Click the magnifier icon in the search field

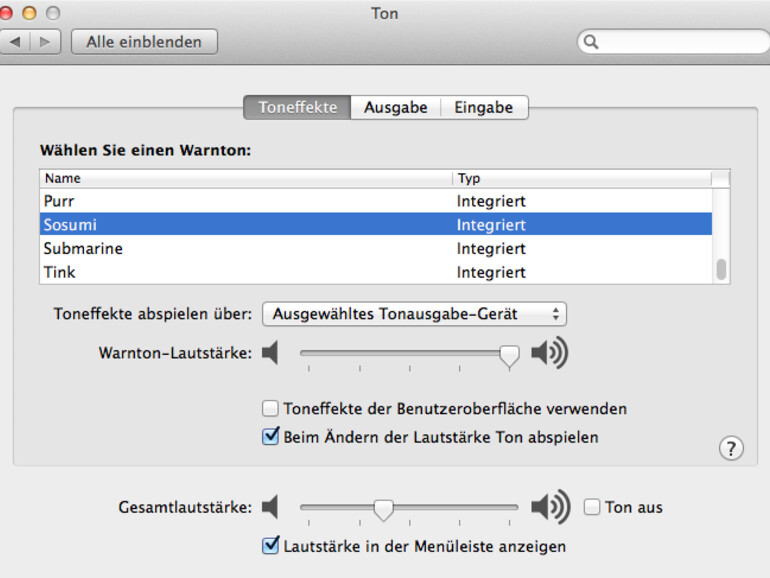(x=591, y=42)
